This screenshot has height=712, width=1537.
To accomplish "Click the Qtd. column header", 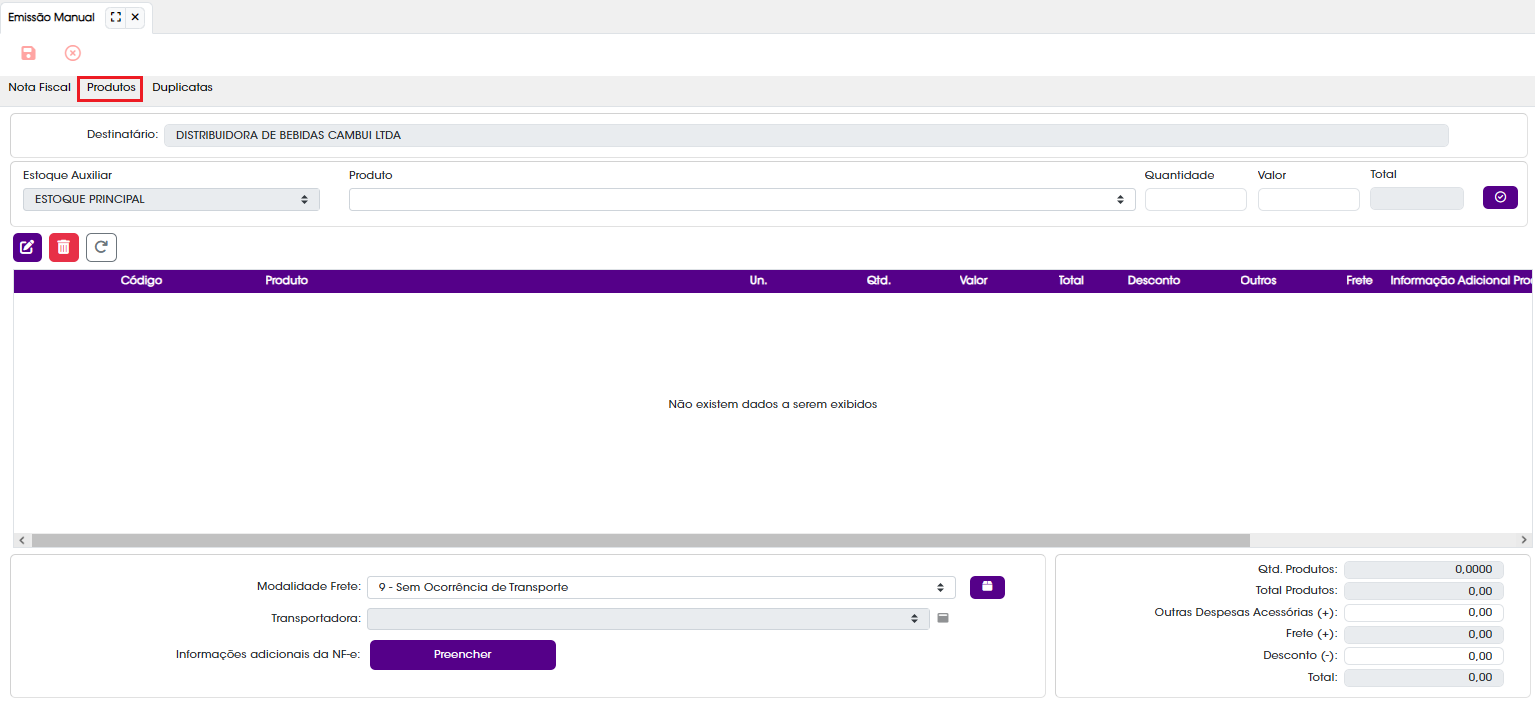I will pos(879,281).
